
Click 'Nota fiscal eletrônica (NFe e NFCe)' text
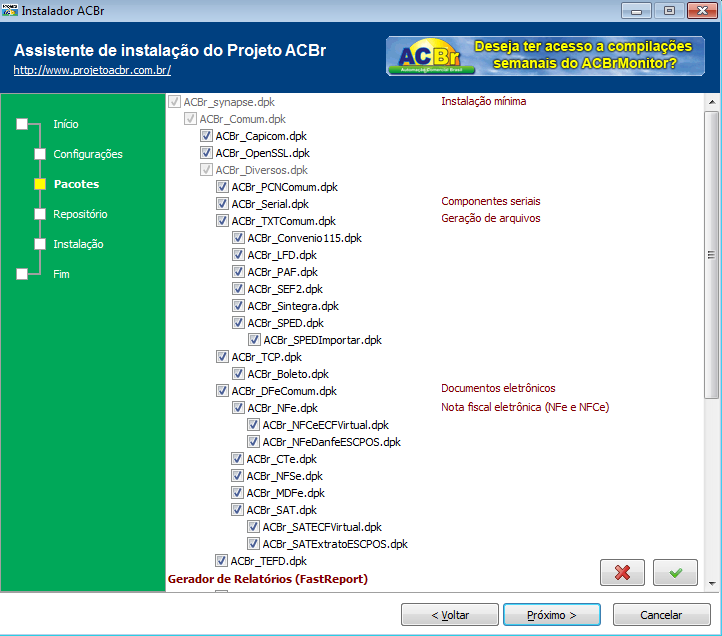[525, 407]
